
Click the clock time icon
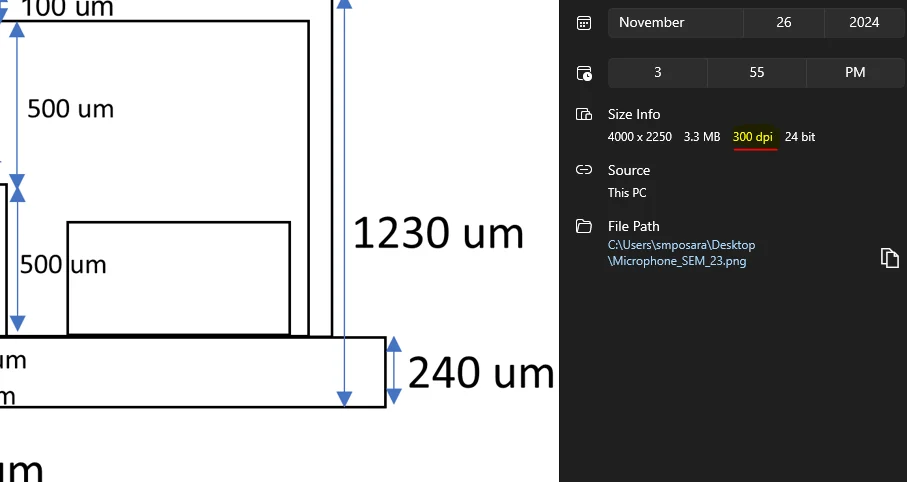tap(584, 73)
